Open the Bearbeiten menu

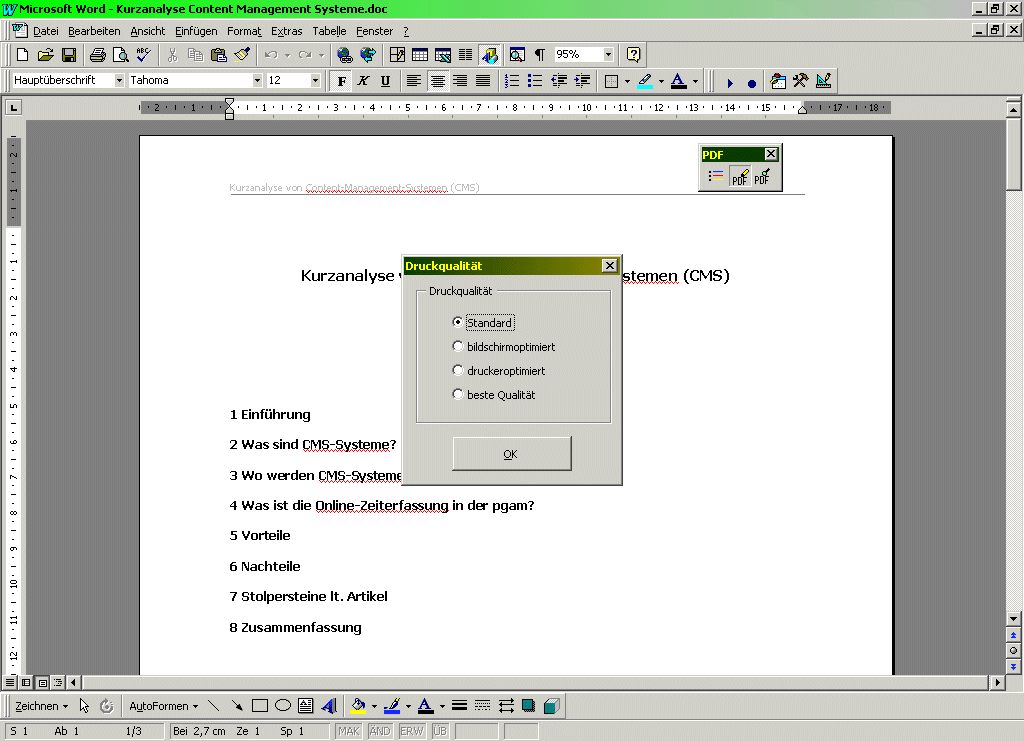click(x=94, y=31)
